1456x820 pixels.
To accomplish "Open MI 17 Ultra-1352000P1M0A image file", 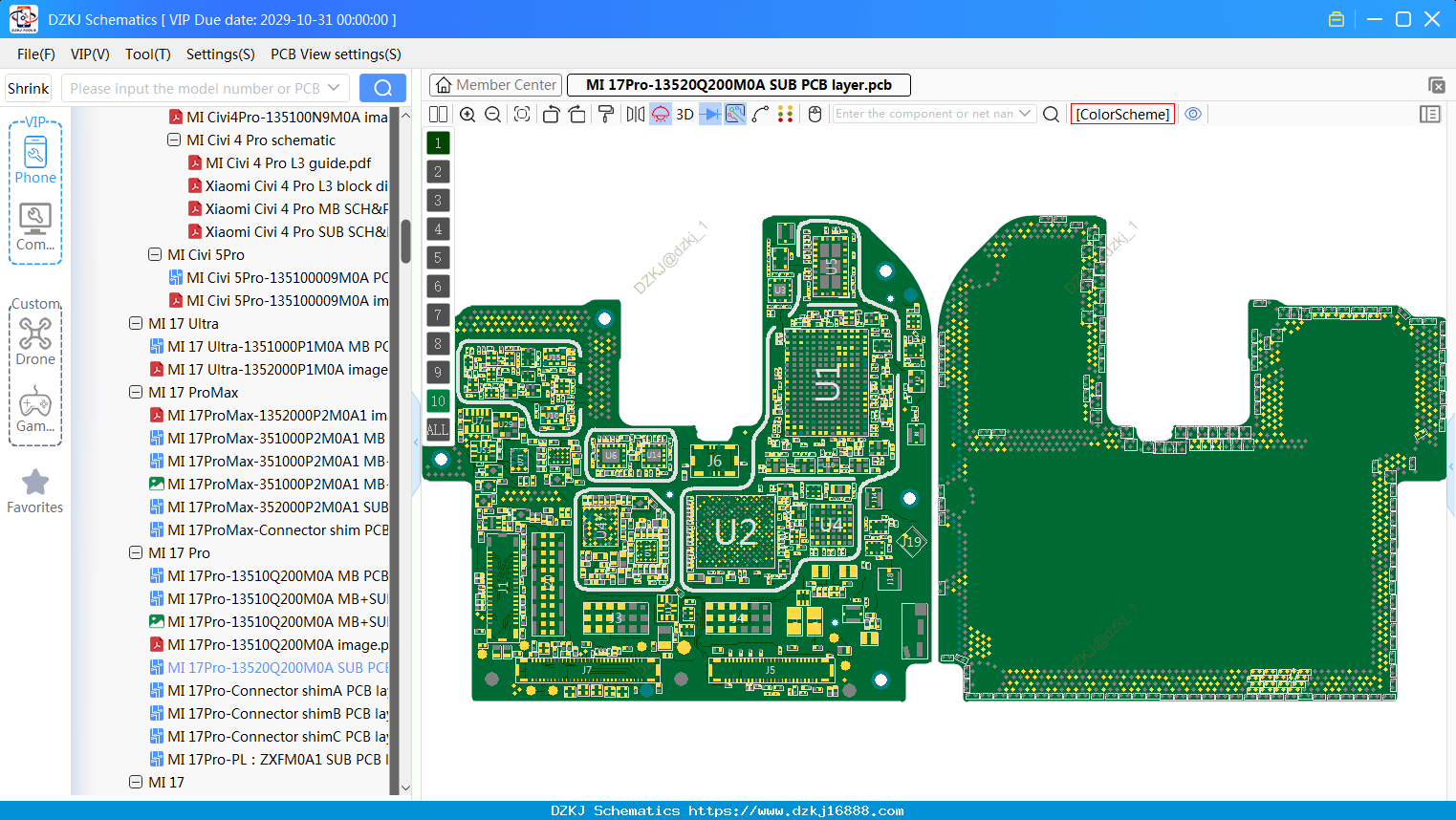I will point(269,369).
